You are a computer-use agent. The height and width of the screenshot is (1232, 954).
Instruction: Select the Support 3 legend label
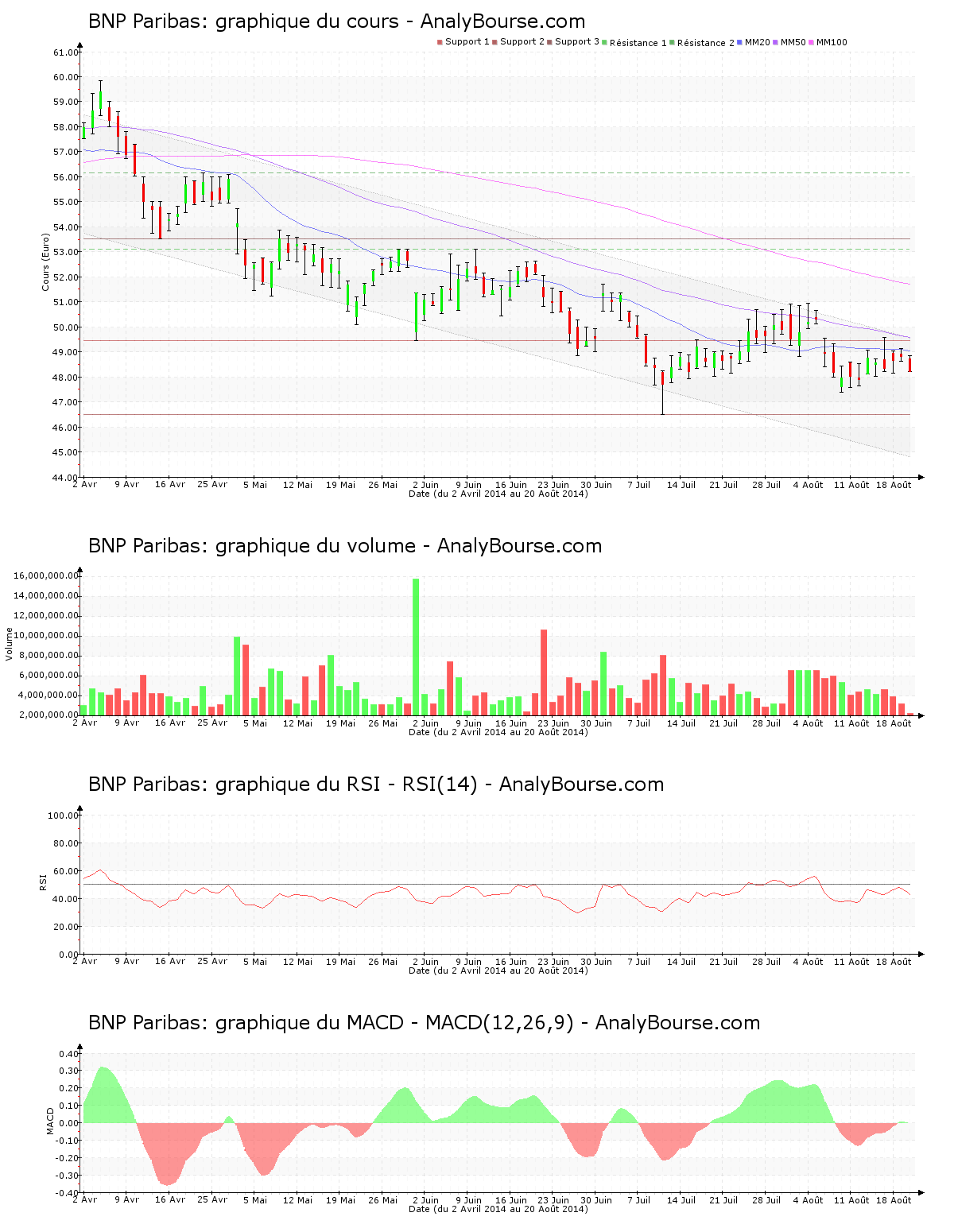tap(577, 42)
